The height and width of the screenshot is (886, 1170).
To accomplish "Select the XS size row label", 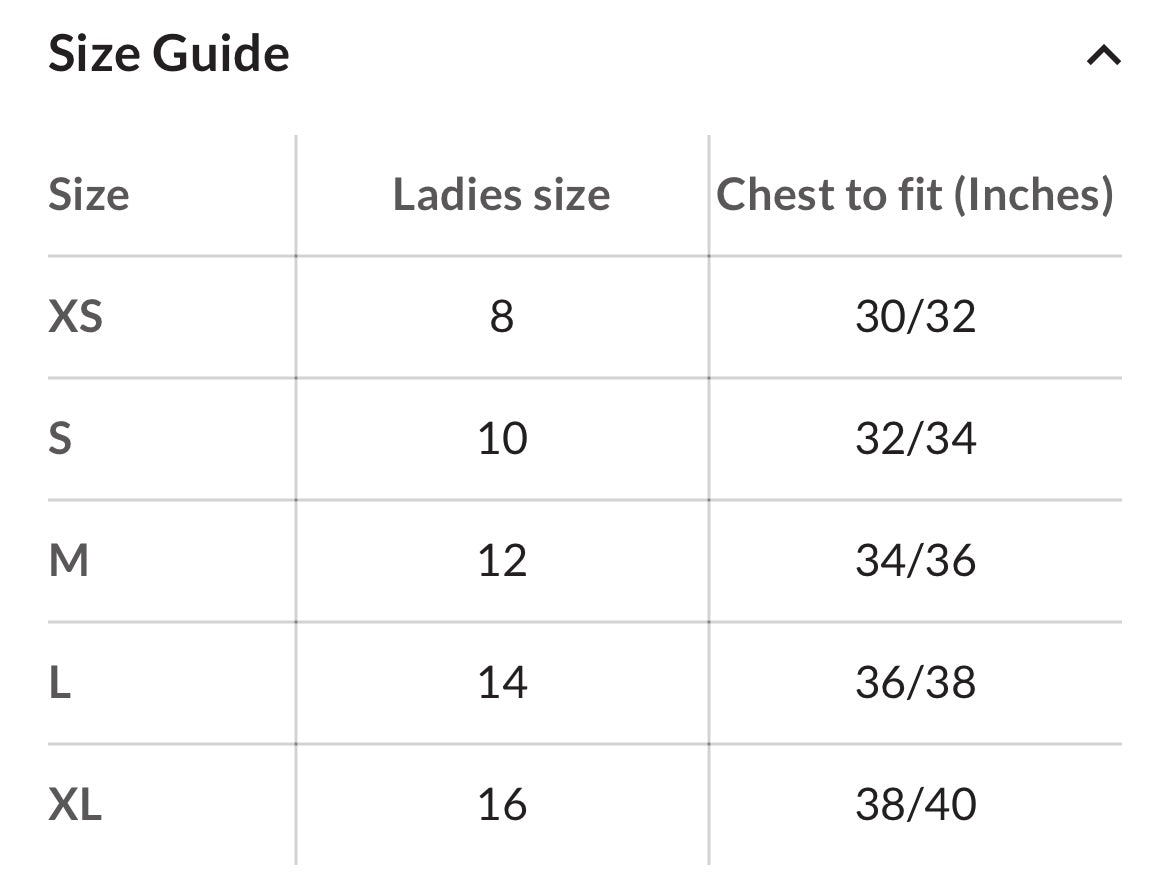I will click(x=76, y=317).
